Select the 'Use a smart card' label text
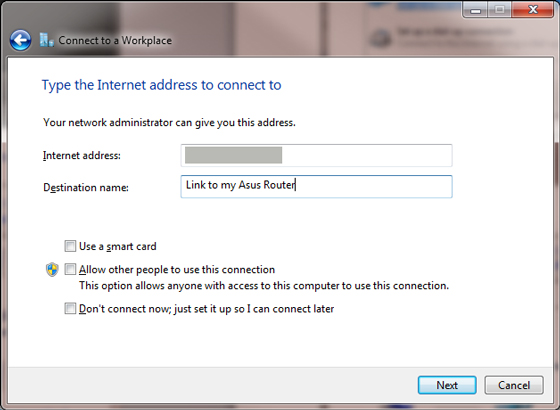 coord(118,246)
